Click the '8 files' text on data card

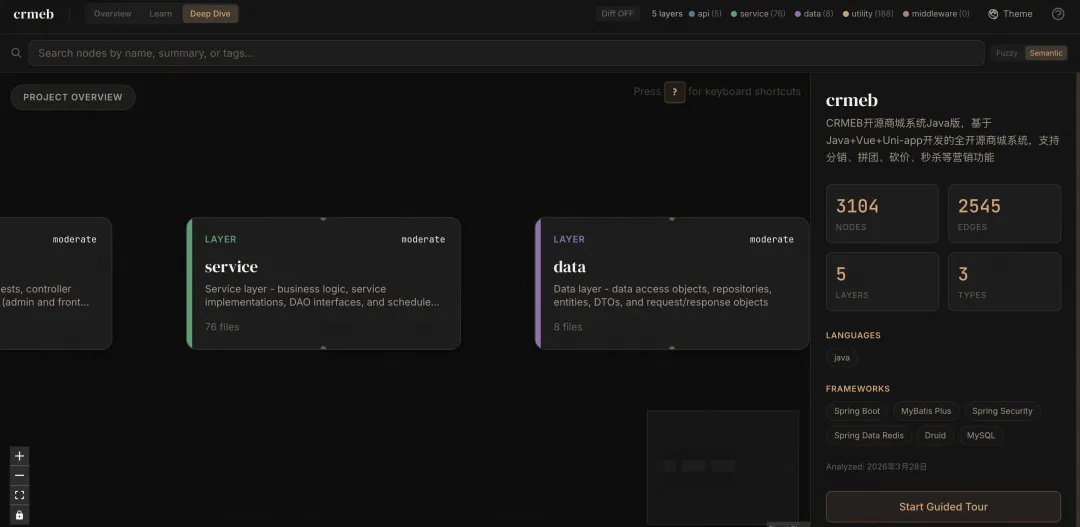(x=568, y=327)
